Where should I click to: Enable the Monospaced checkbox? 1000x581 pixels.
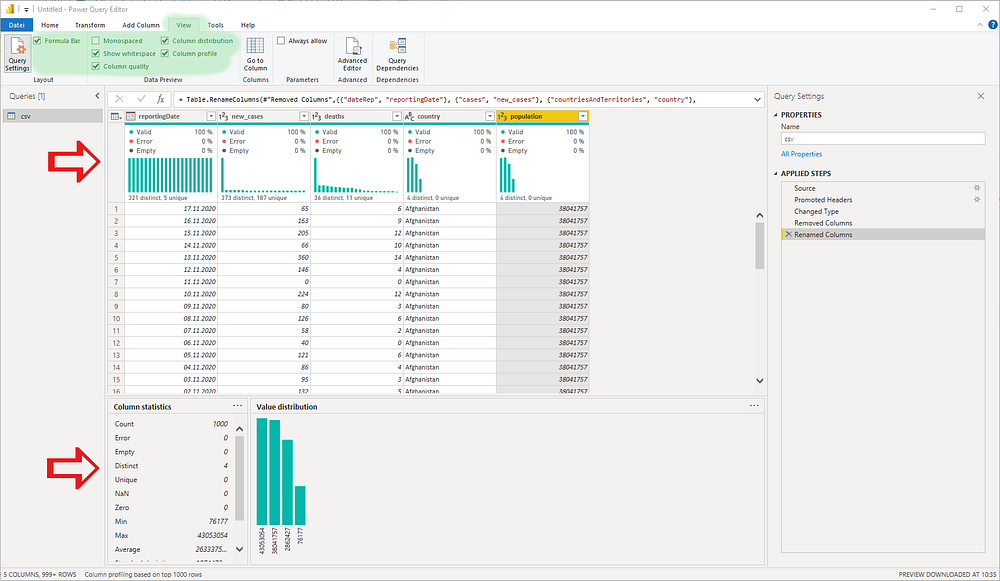tap(96, 41)
